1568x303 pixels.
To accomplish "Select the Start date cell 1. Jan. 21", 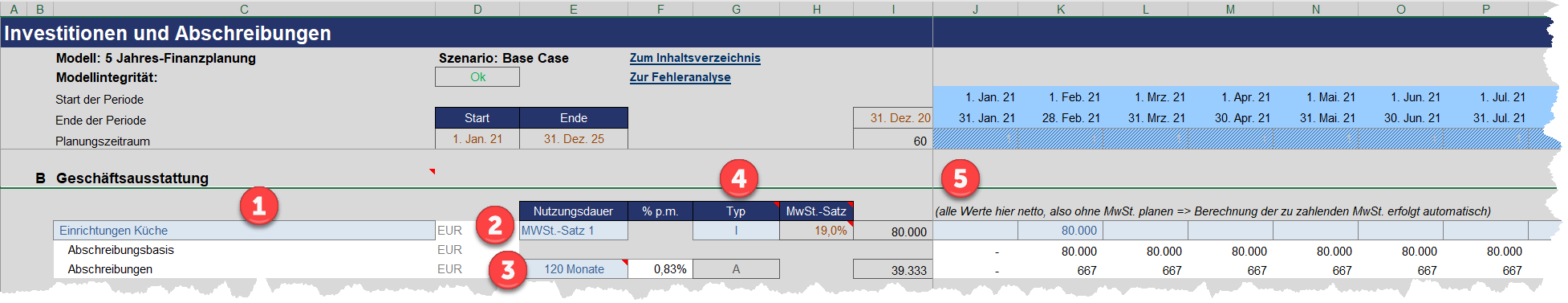I will [x=477, y=139].
